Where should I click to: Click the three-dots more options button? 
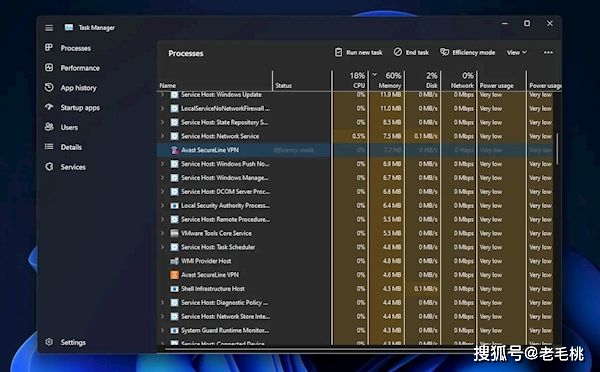point(548,52)
